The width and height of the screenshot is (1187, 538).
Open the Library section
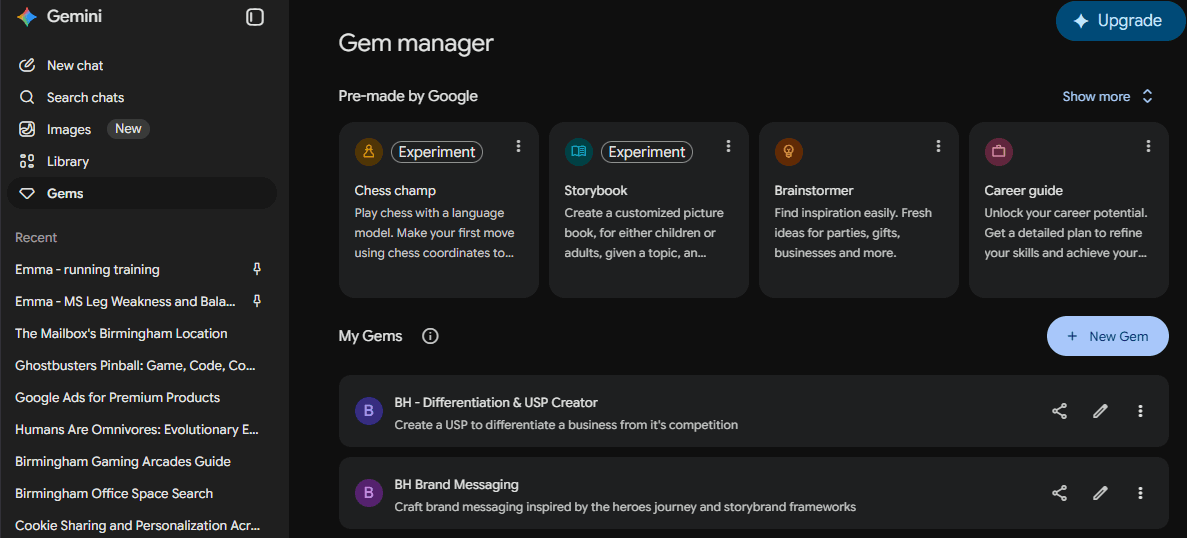[142, 161]
